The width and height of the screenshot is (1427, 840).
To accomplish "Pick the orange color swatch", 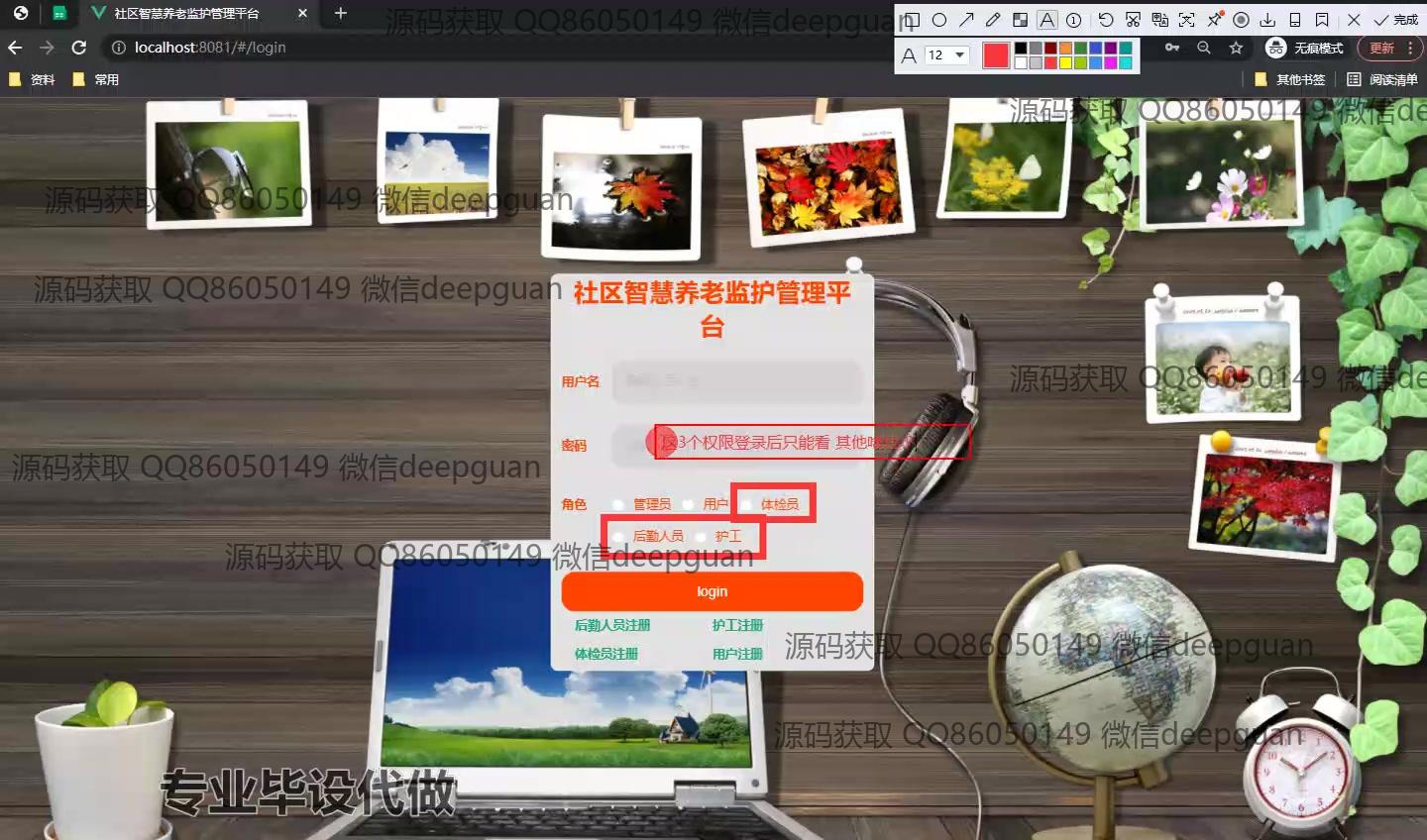I will coord(1065,48).
